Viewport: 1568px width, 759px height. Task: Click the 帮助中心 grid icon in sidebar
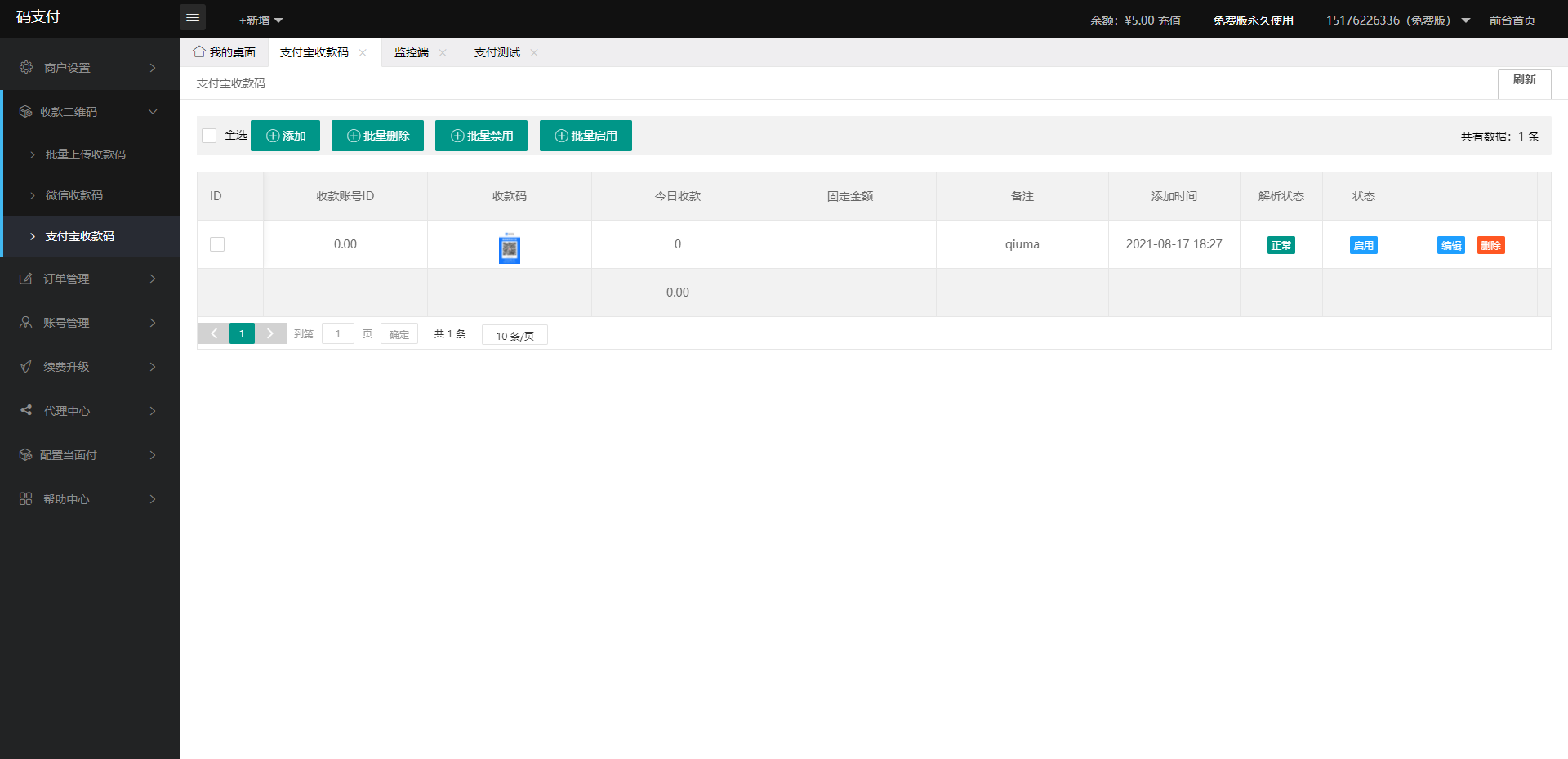coord(26,498)
